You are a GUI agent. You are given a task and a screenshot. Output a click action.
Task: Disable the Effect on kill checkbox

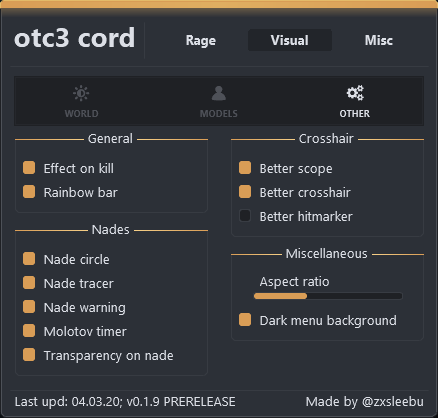[x=29, y=168]
